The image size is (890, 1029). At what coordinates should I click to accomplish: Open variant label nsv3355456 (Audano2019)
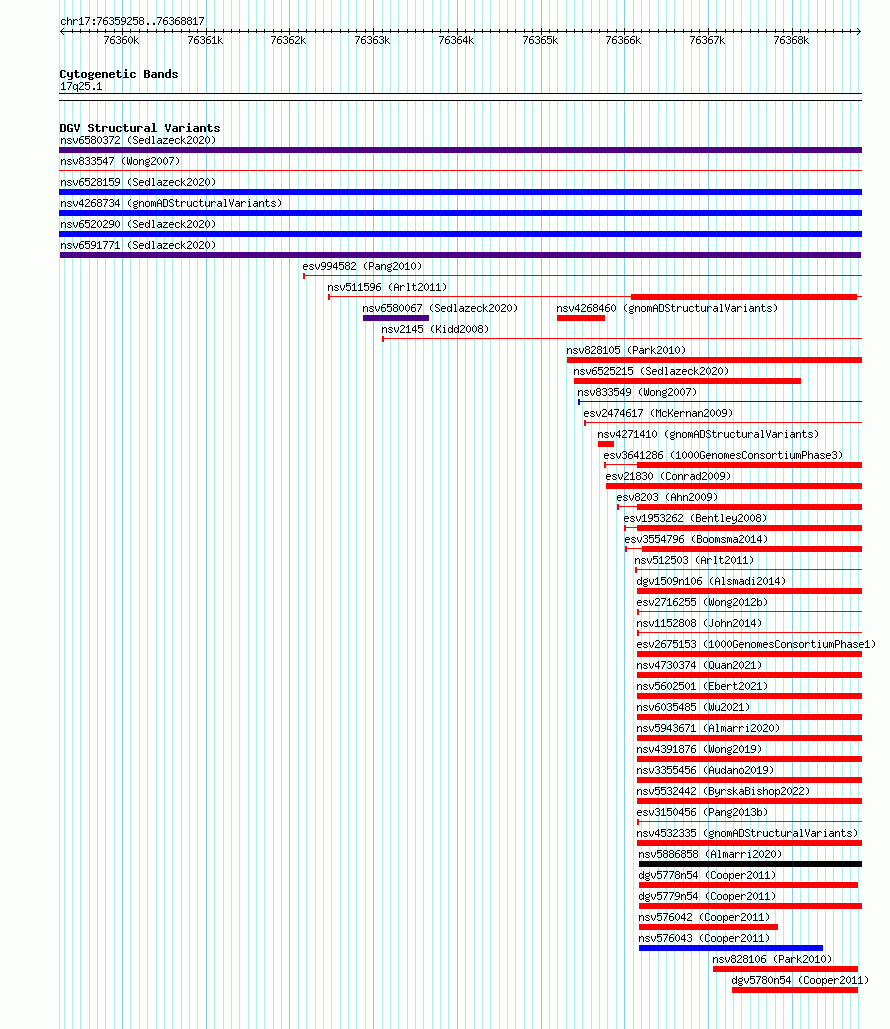click(705, 770)
